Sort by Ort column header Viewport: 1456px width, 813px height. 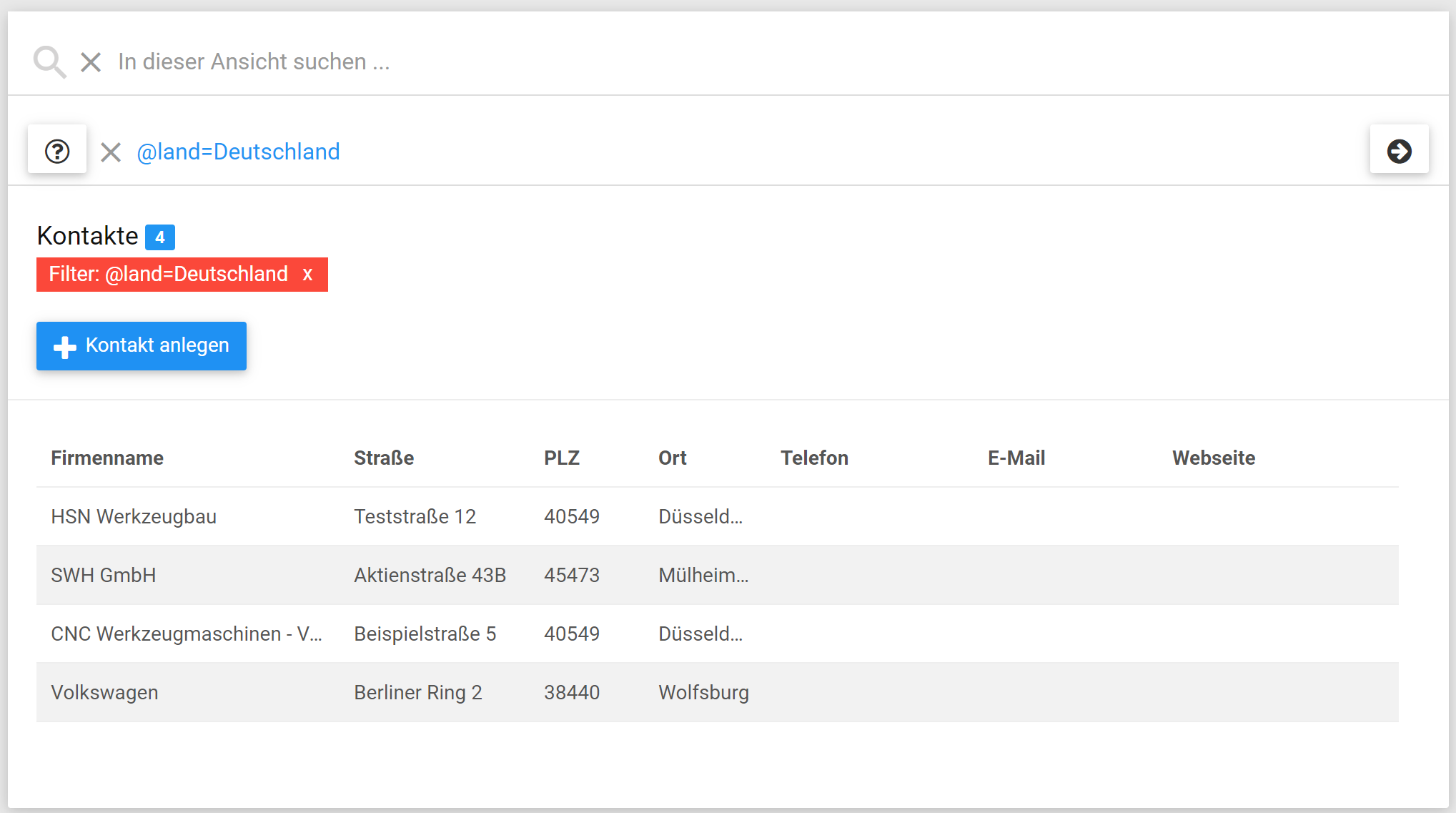(x=672, y=458)
